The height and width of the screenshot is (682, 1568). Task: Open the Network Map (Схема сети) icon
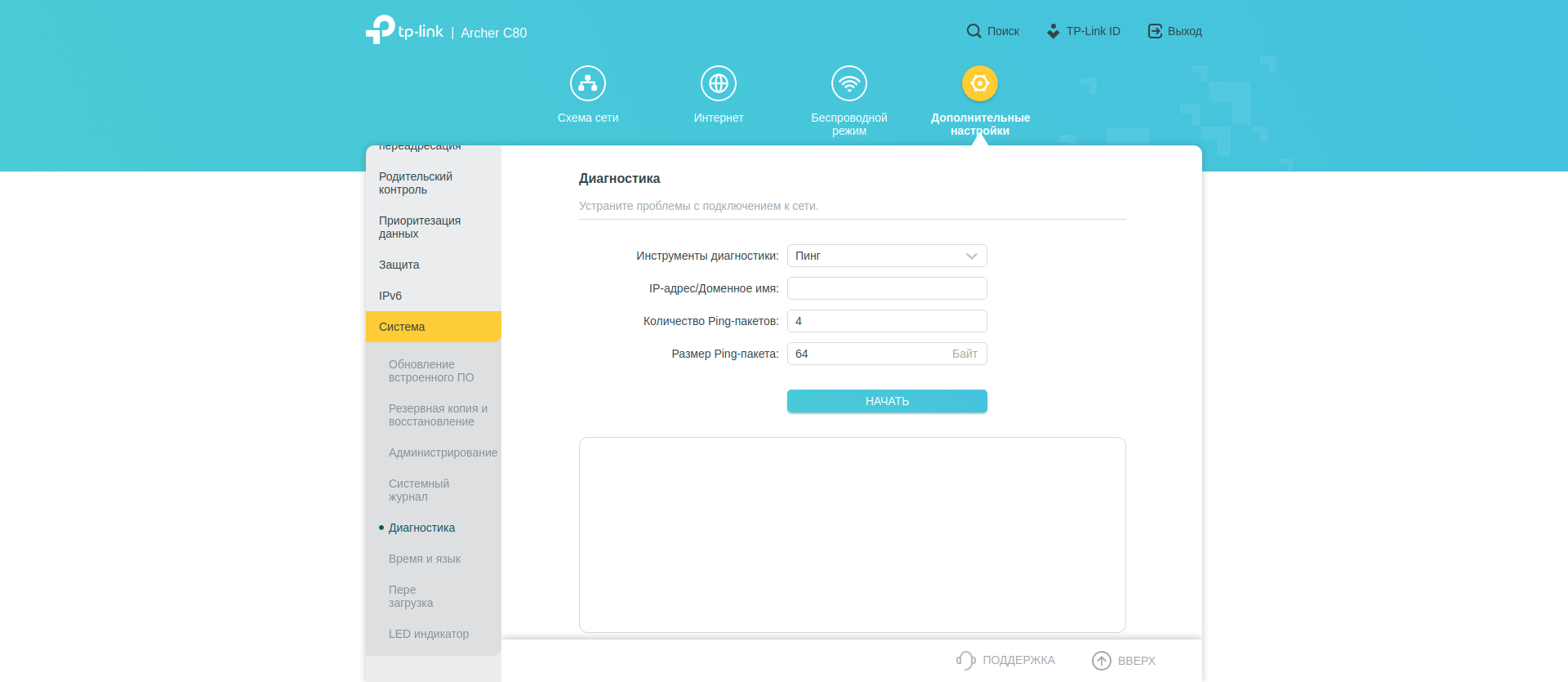[588, 83]
